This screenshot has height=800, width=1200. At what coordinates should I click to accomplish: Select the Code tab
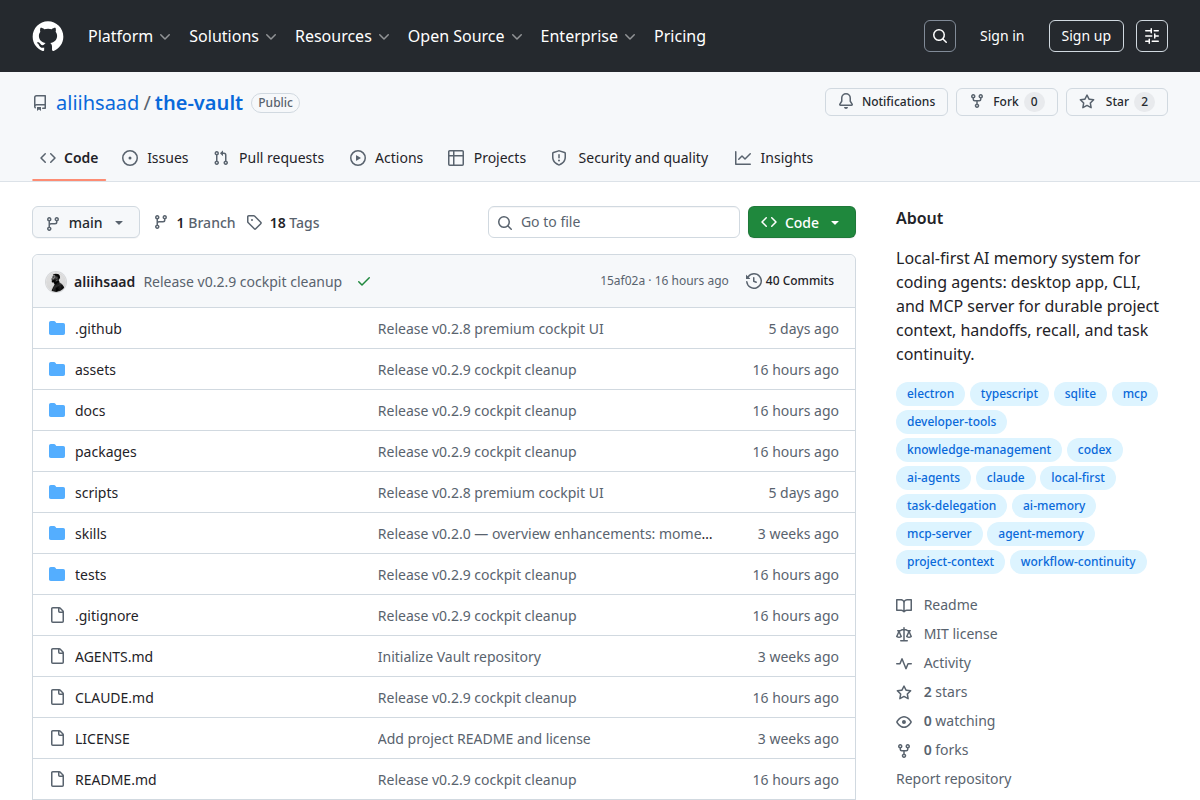click(69, 158)
